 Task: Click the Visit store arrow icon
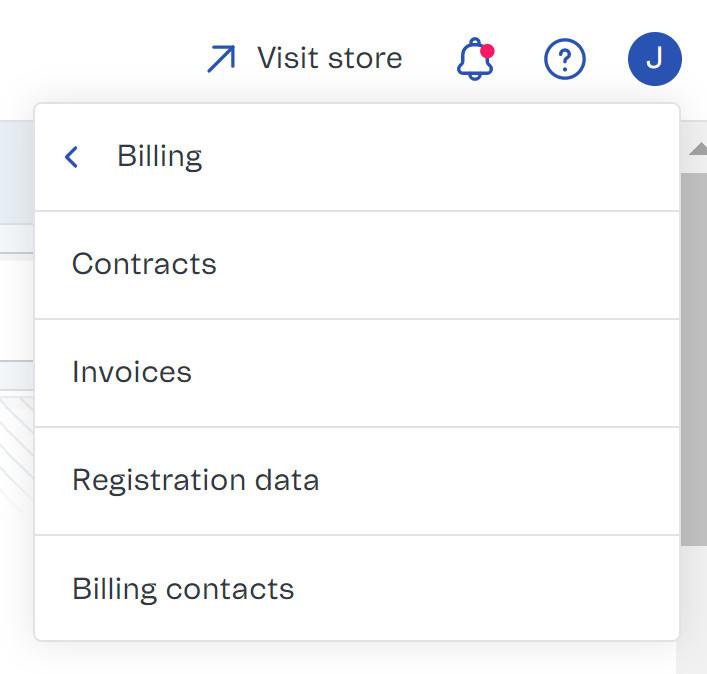click(221, 59)
